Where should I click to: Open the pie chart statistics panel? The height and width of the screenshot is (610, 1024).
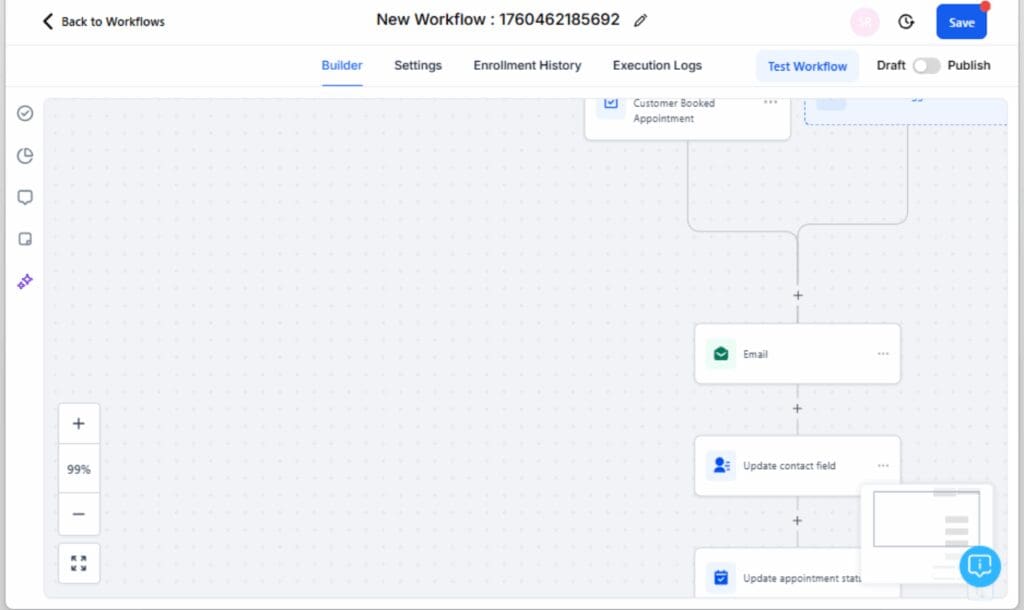(x=25, y=155)
